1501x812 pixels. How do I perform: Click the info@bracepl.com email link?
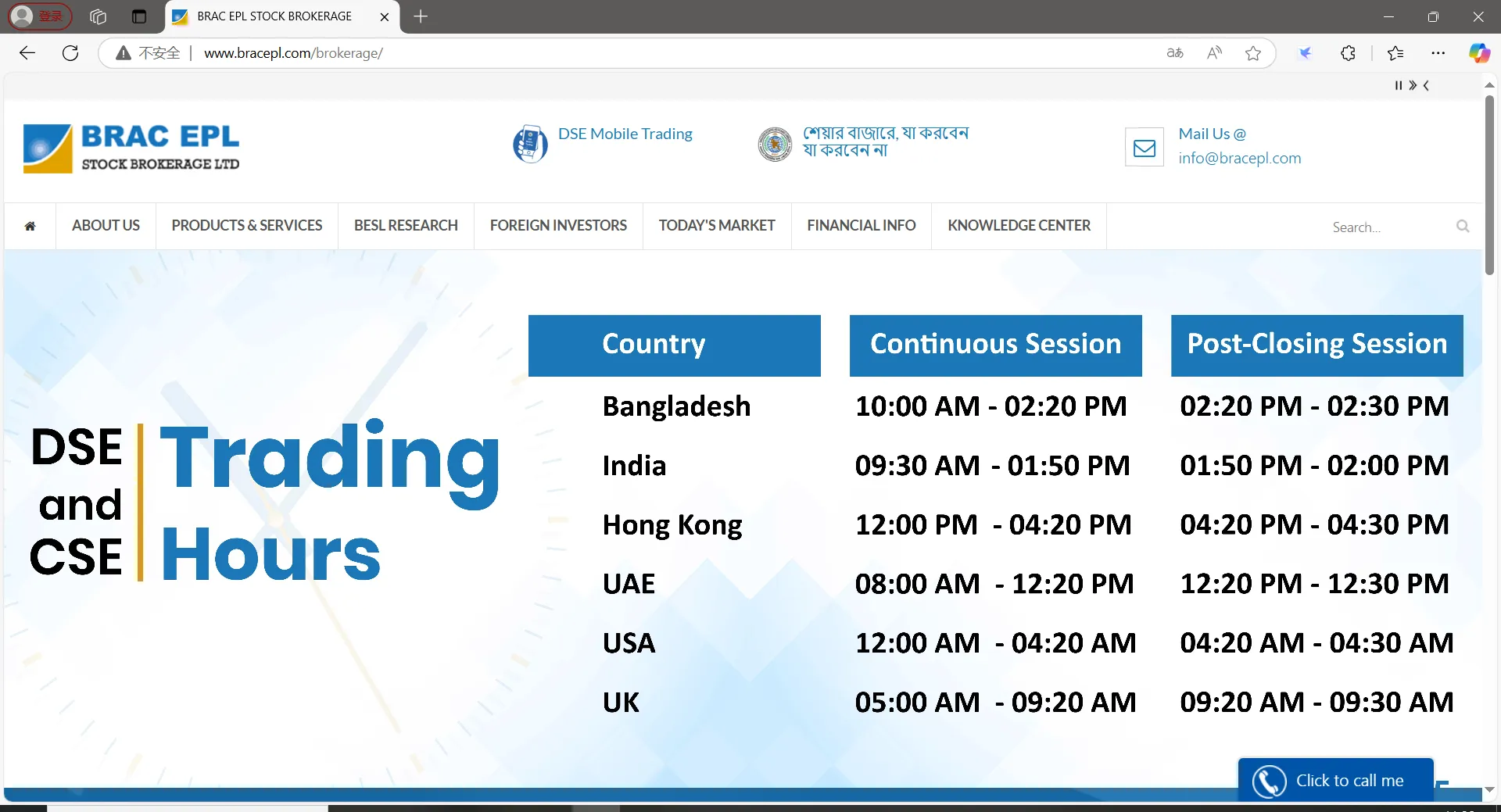click(1239, 158)
